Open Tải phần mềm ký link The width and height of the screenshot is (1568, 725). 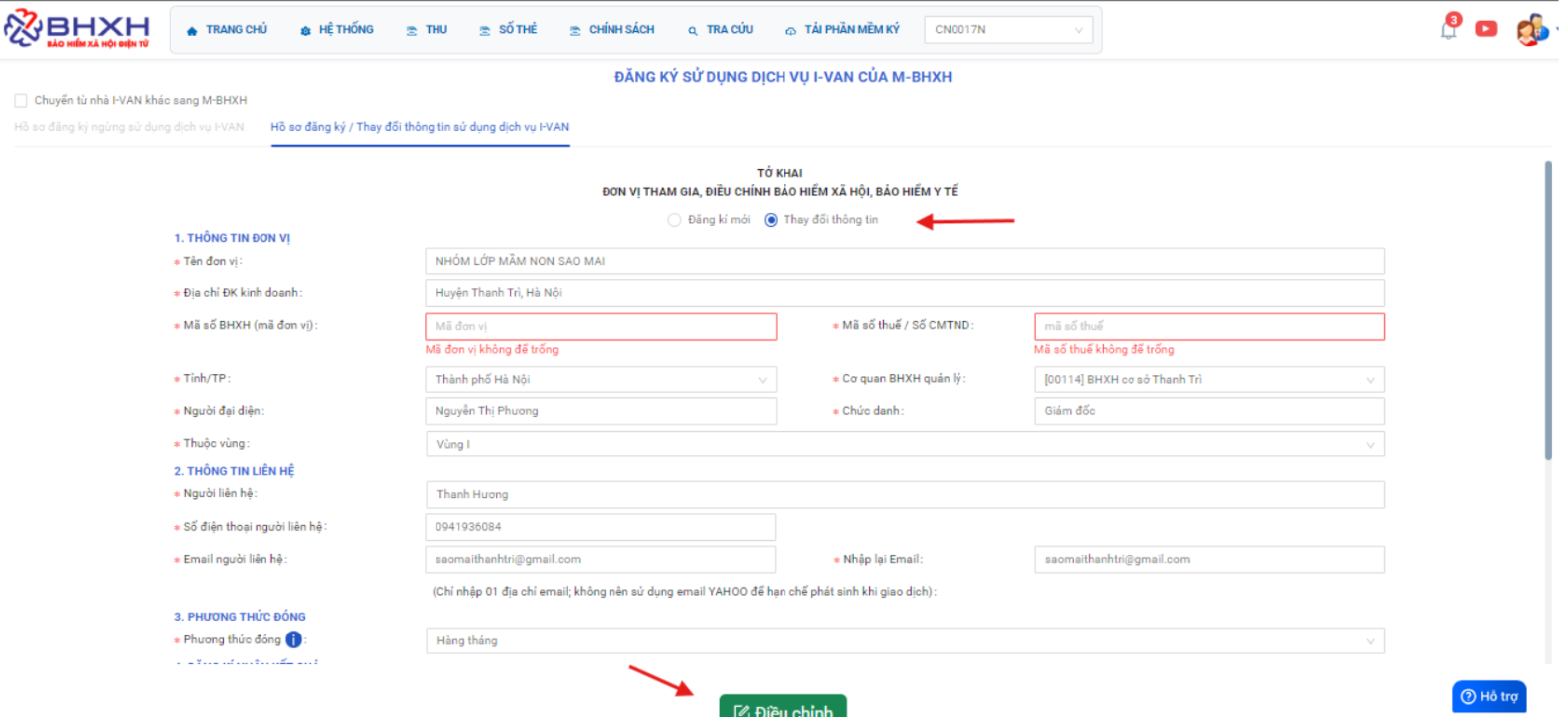[842, 30]
